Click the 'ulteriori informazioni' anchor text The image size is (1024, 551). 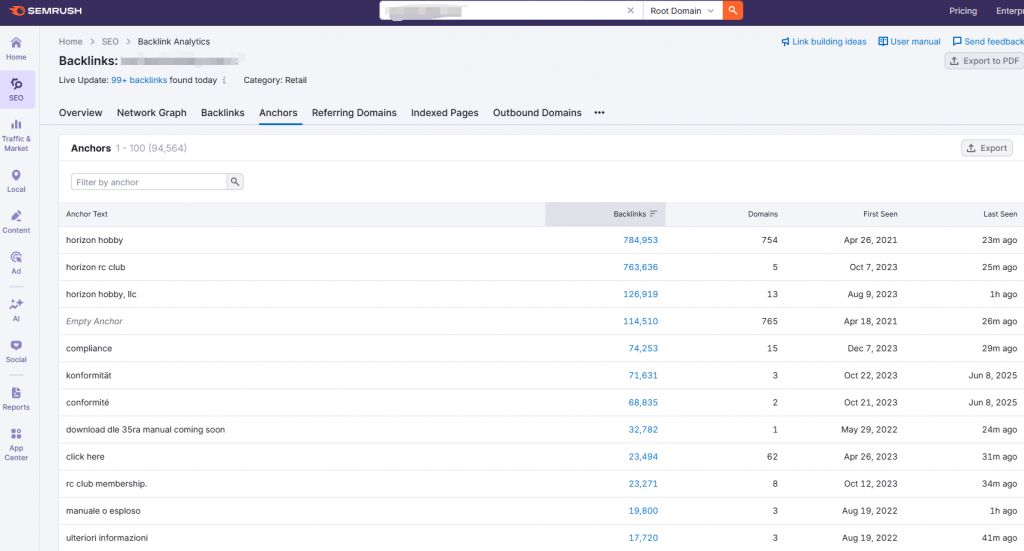tap(107, 538)
